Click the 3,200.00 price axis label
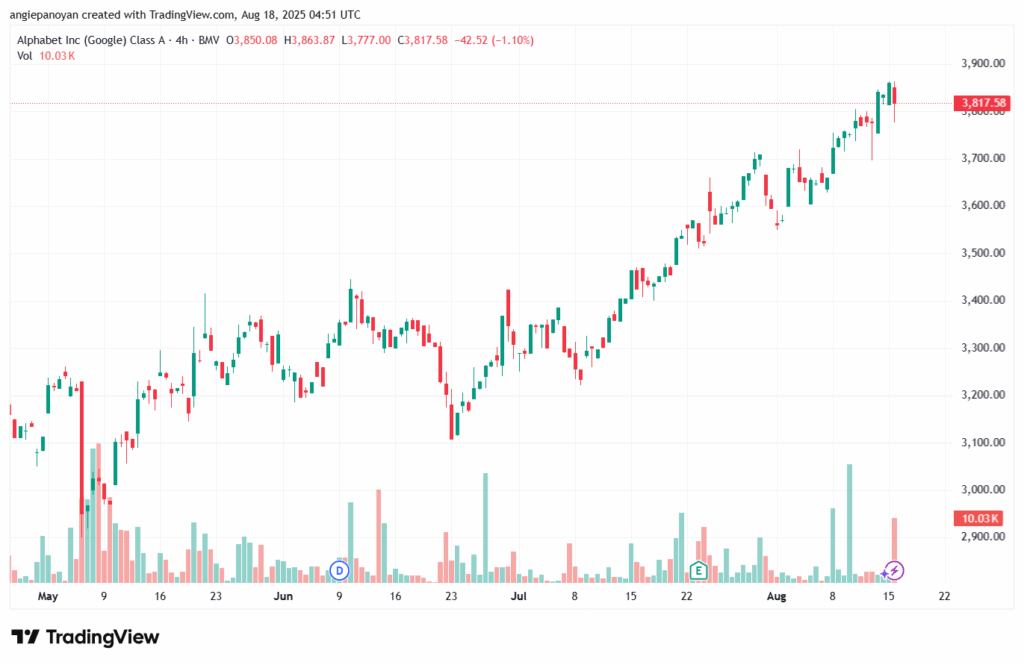The width and height of the screenshot is (1024, 665). (983, 395)
